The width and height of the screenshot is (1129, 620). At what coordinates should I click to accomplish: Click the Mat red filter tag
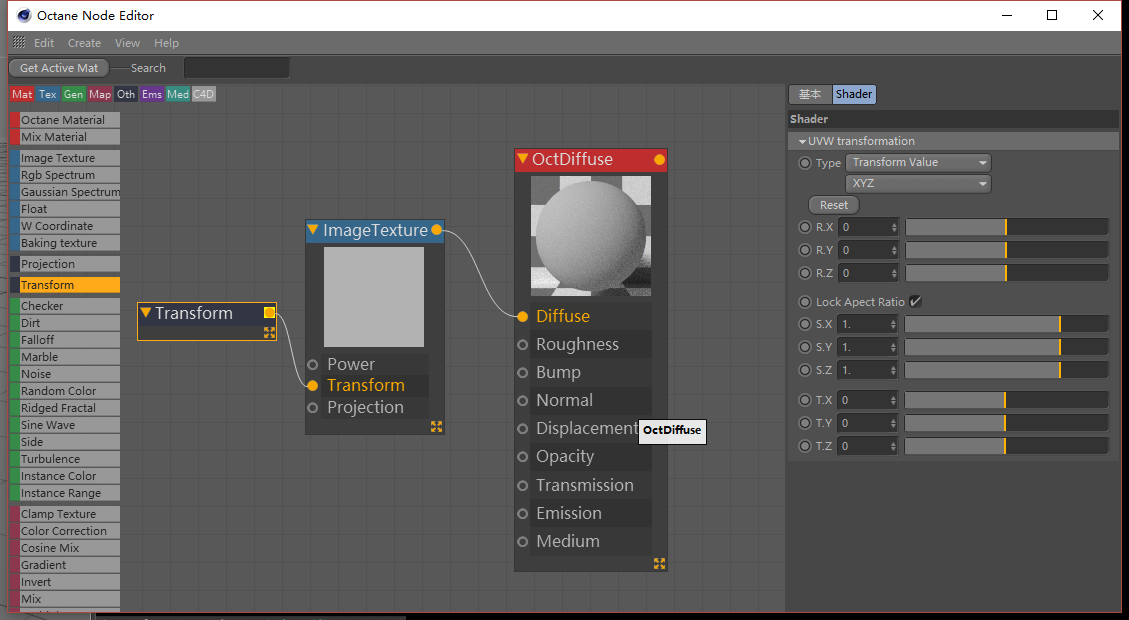(x=22, y=94)
